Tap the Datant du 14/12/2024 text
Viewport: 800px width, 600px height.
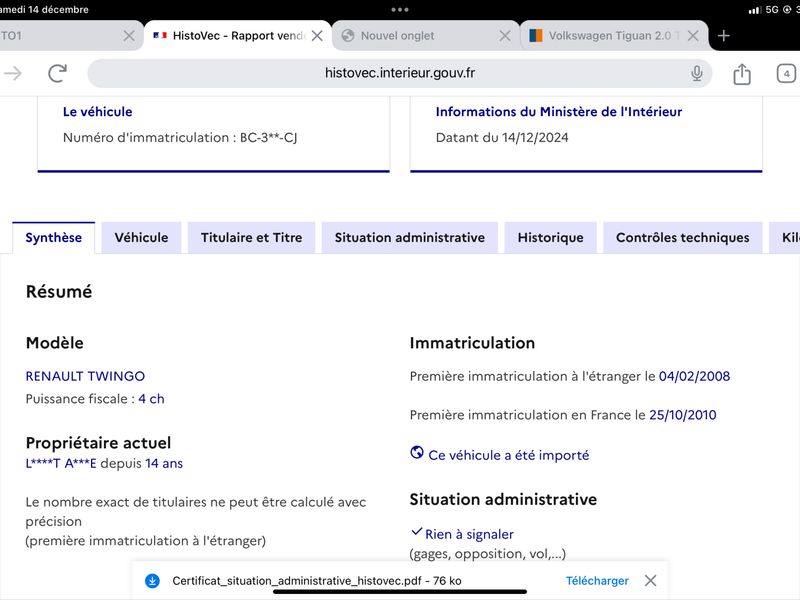502,137
